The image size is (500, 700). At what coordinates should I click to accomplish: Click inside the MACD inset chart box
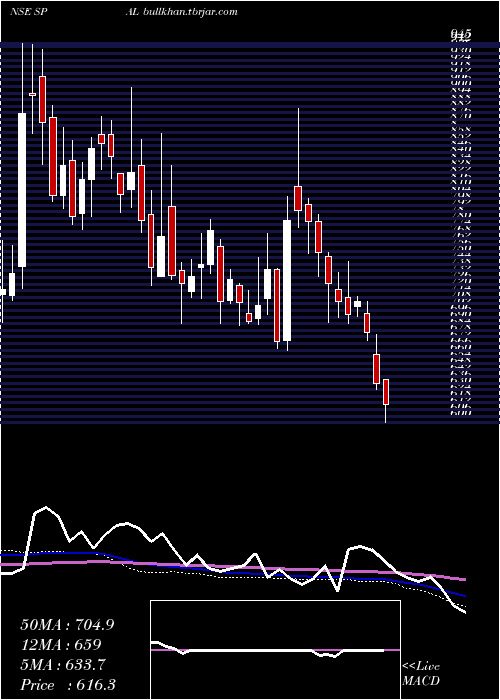coord(275,650)
